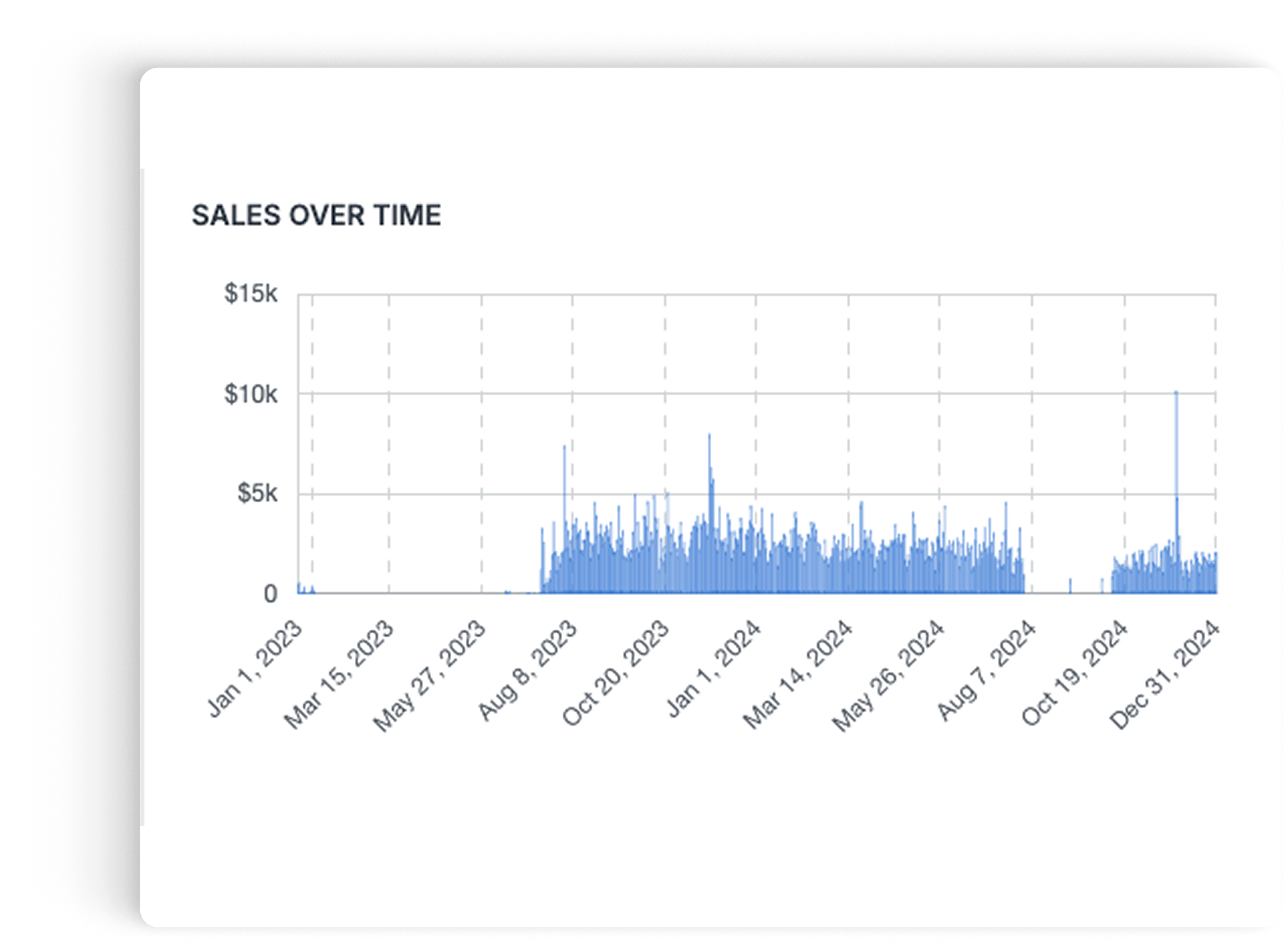Click the Oct 19, 2024 date label

click(1075, 674)
